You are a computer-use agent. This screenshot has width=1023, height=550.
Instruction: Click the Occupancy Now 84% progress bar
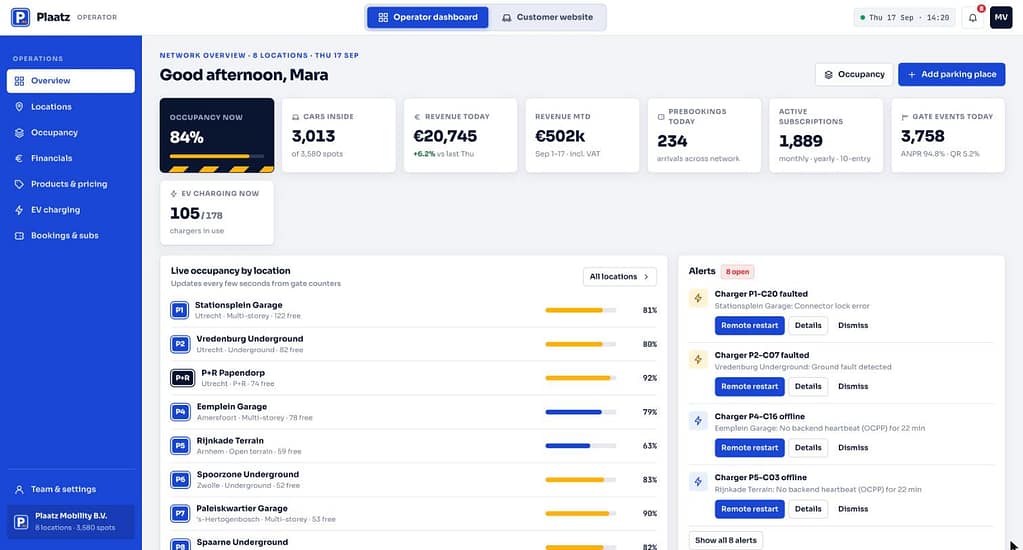(217, 157)
